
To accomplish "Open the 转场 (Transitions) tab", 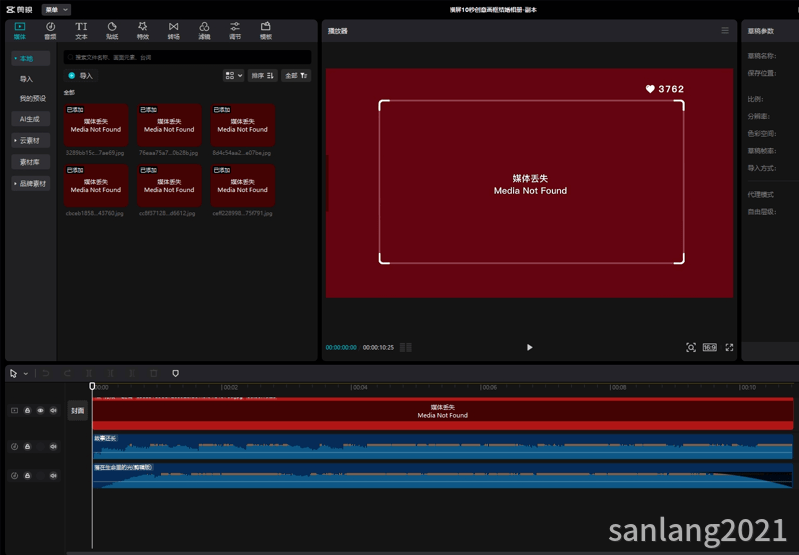I will 174,31.
